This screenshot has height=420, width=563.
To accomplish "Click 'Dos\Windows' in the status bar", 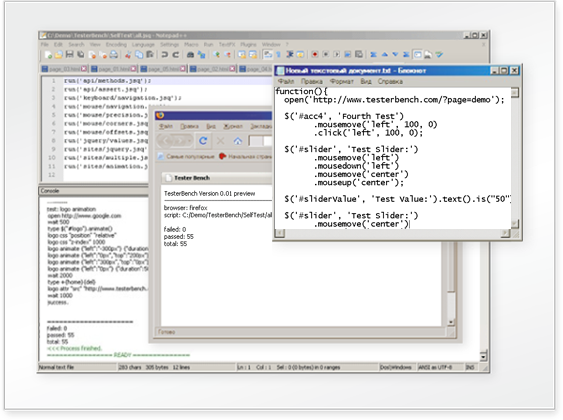I will coord(395,367).
